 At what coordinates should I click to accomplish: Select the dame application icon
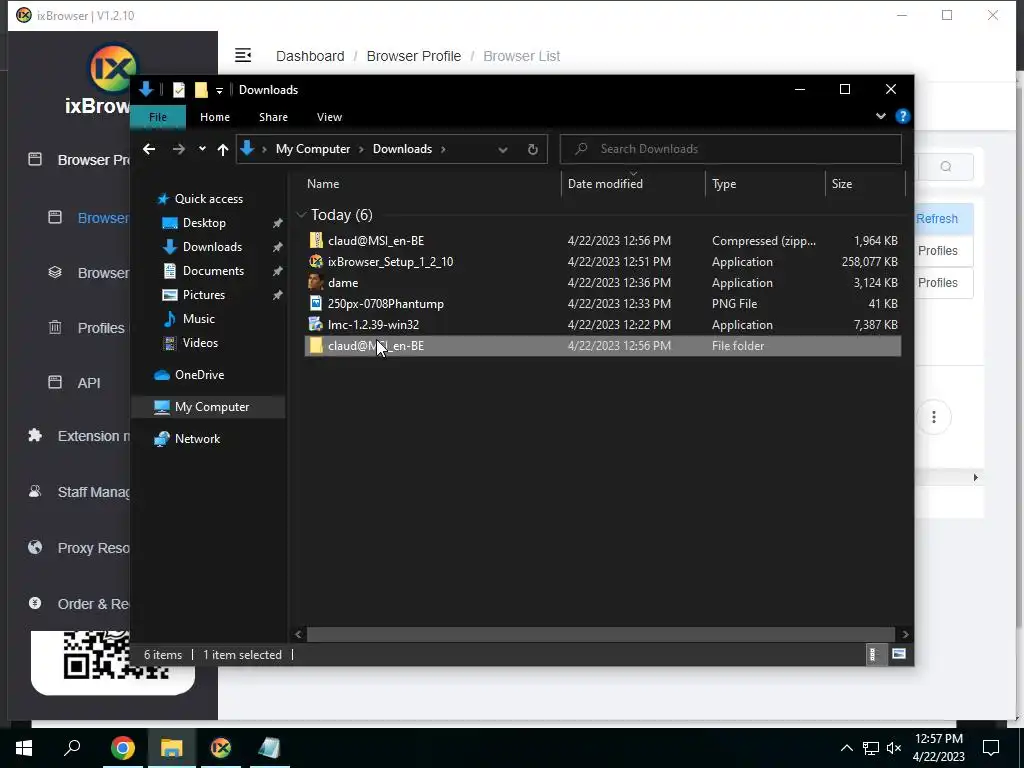coord(316,283)
